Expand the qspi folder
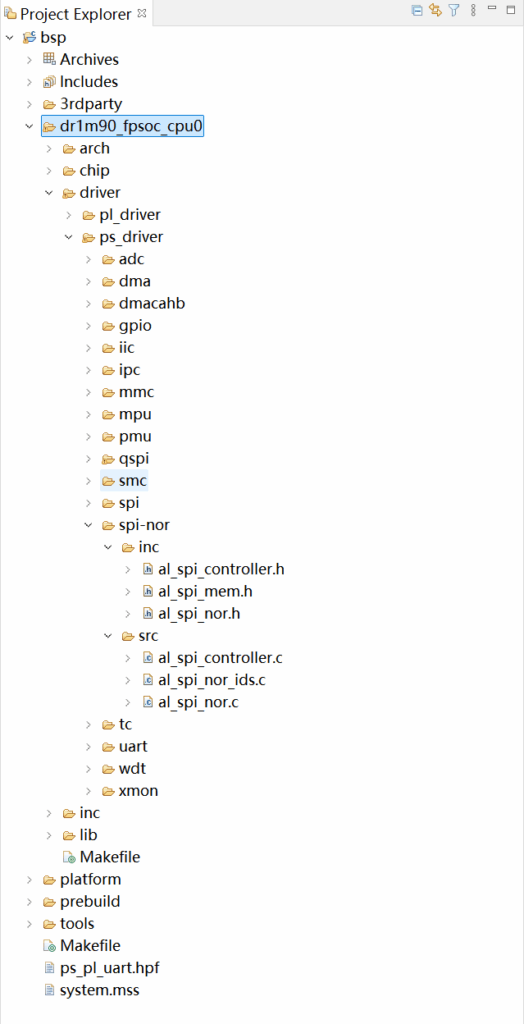The width and height of the screenshot is (524, 1024). click(x=89, y=458)
